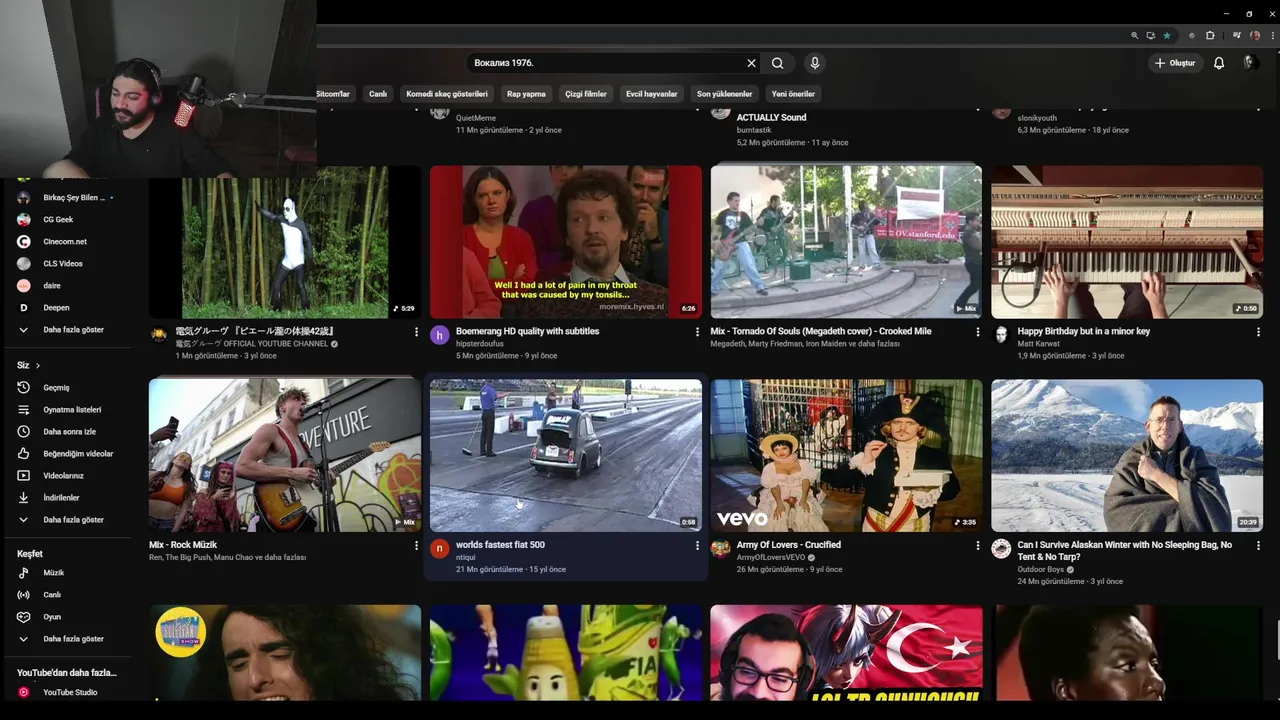
Task: Click the hipsterdoufus channel avatar
Action: click(439, 335)
